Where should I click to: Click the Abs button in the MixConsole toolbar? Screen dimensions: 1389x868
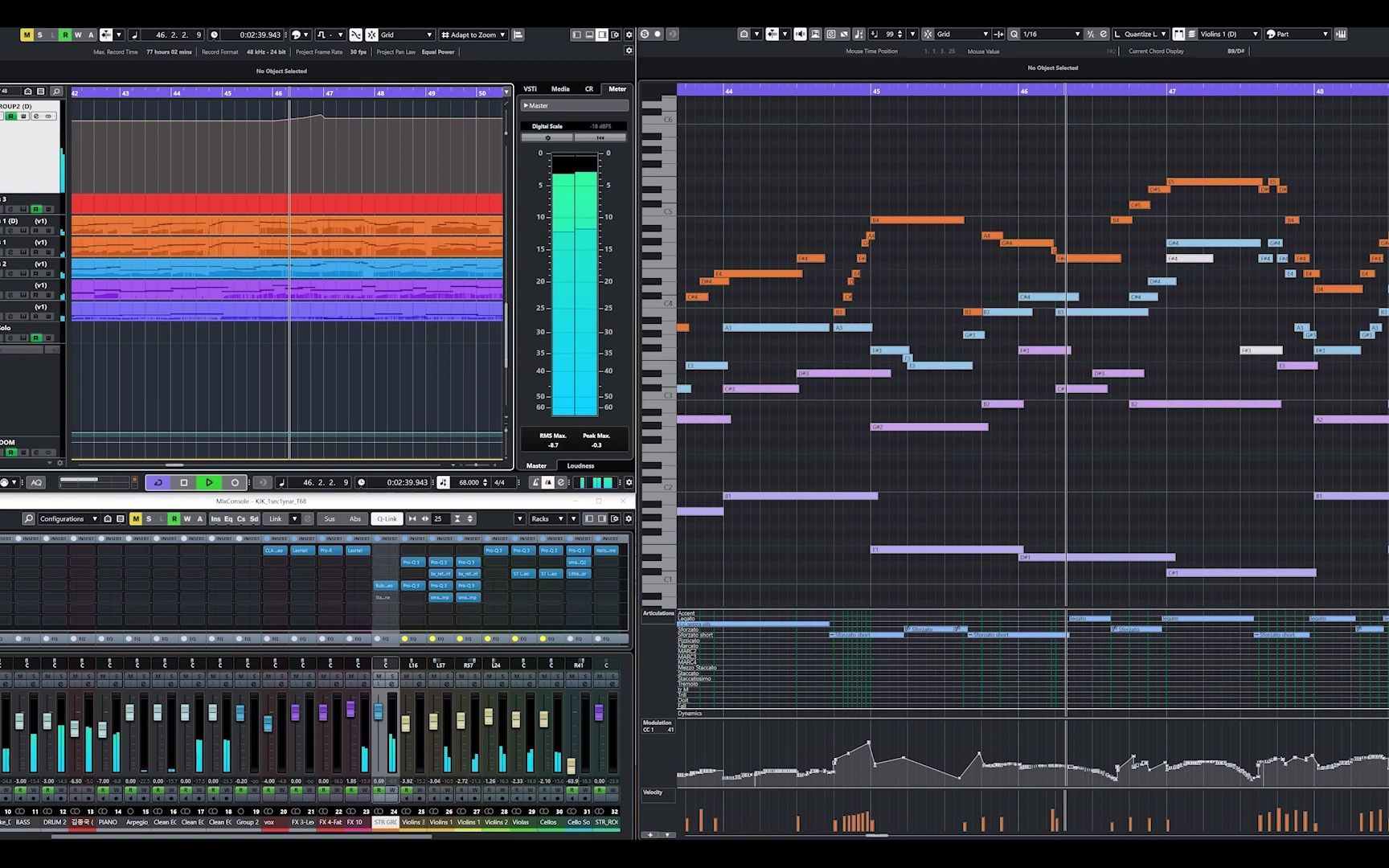(355, 518)
